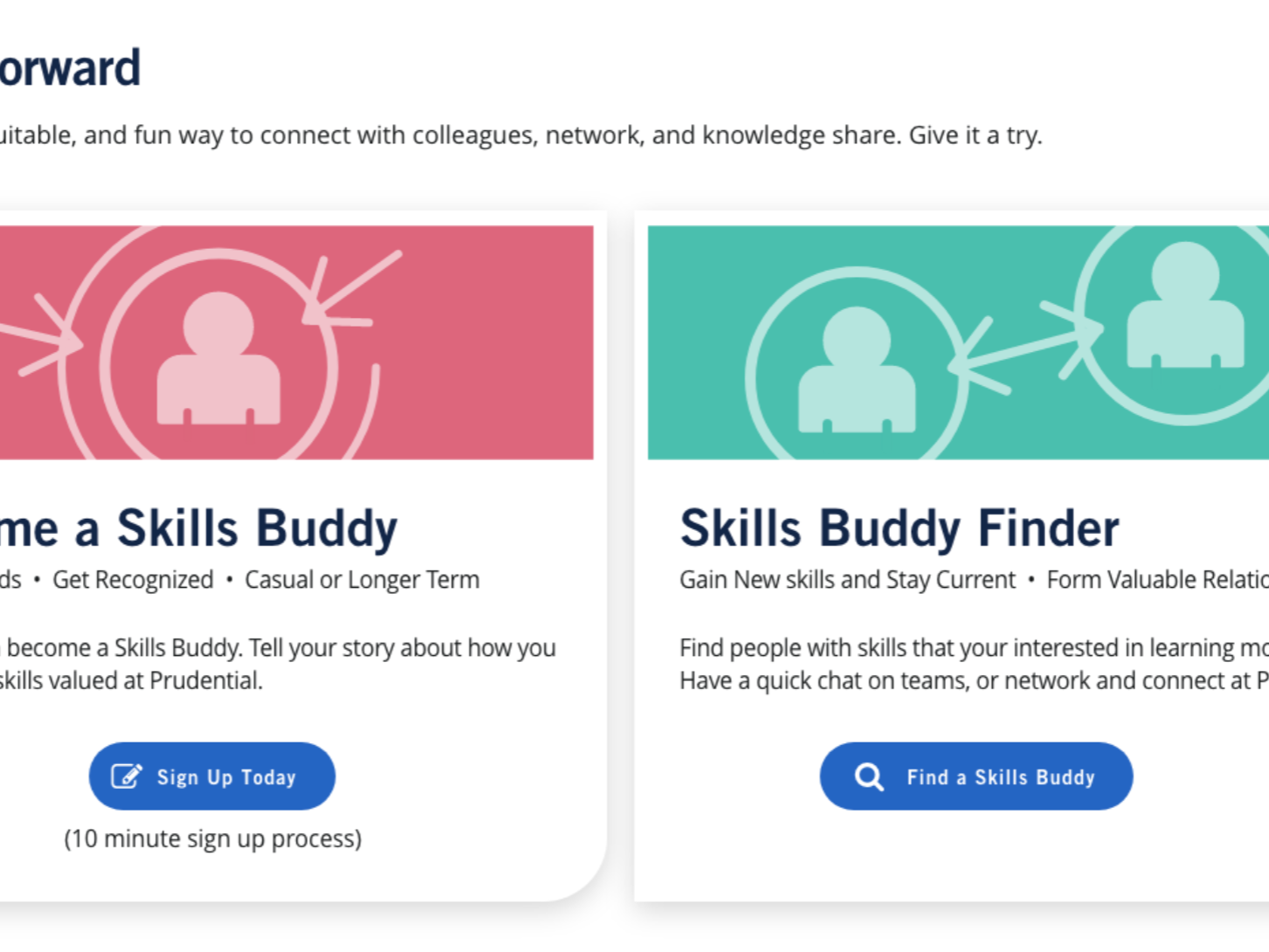Click the "Casual or Longer Term" tagline

(362, 580)
